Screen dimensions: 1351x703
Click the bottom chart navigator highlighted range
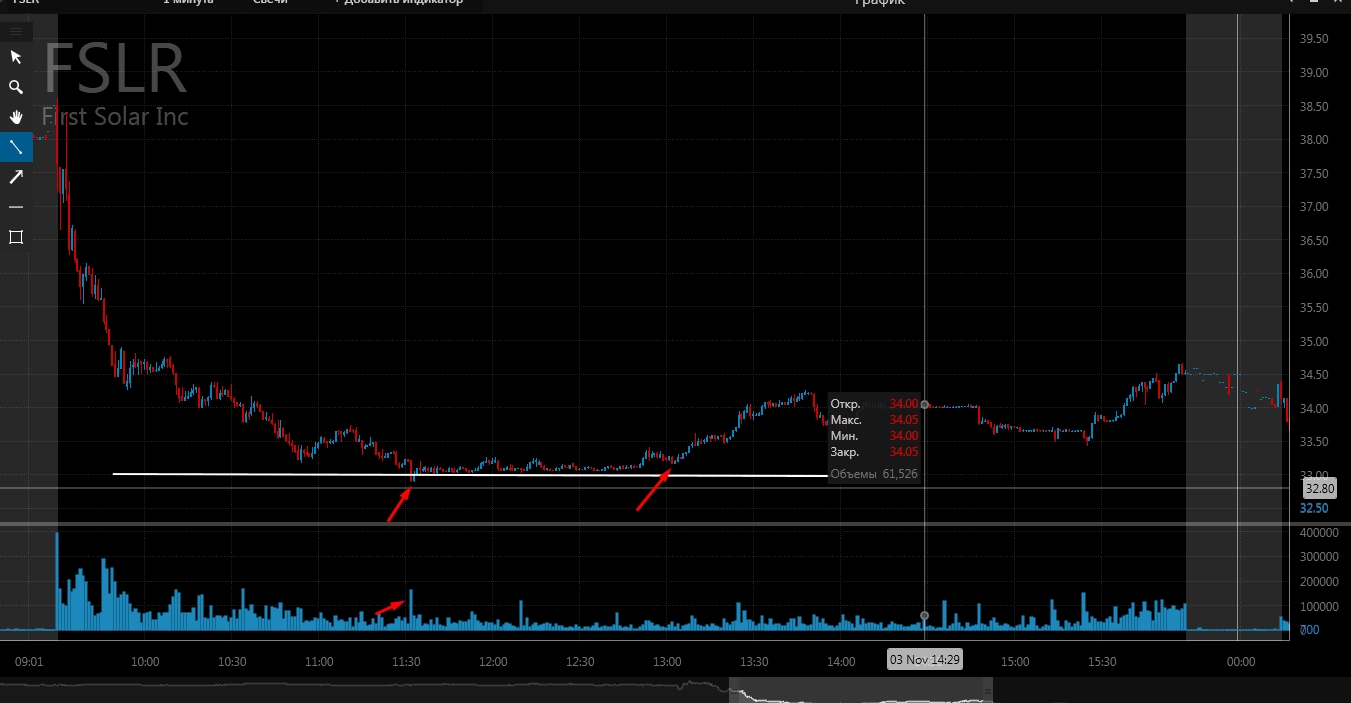click(x=860, y=690)
